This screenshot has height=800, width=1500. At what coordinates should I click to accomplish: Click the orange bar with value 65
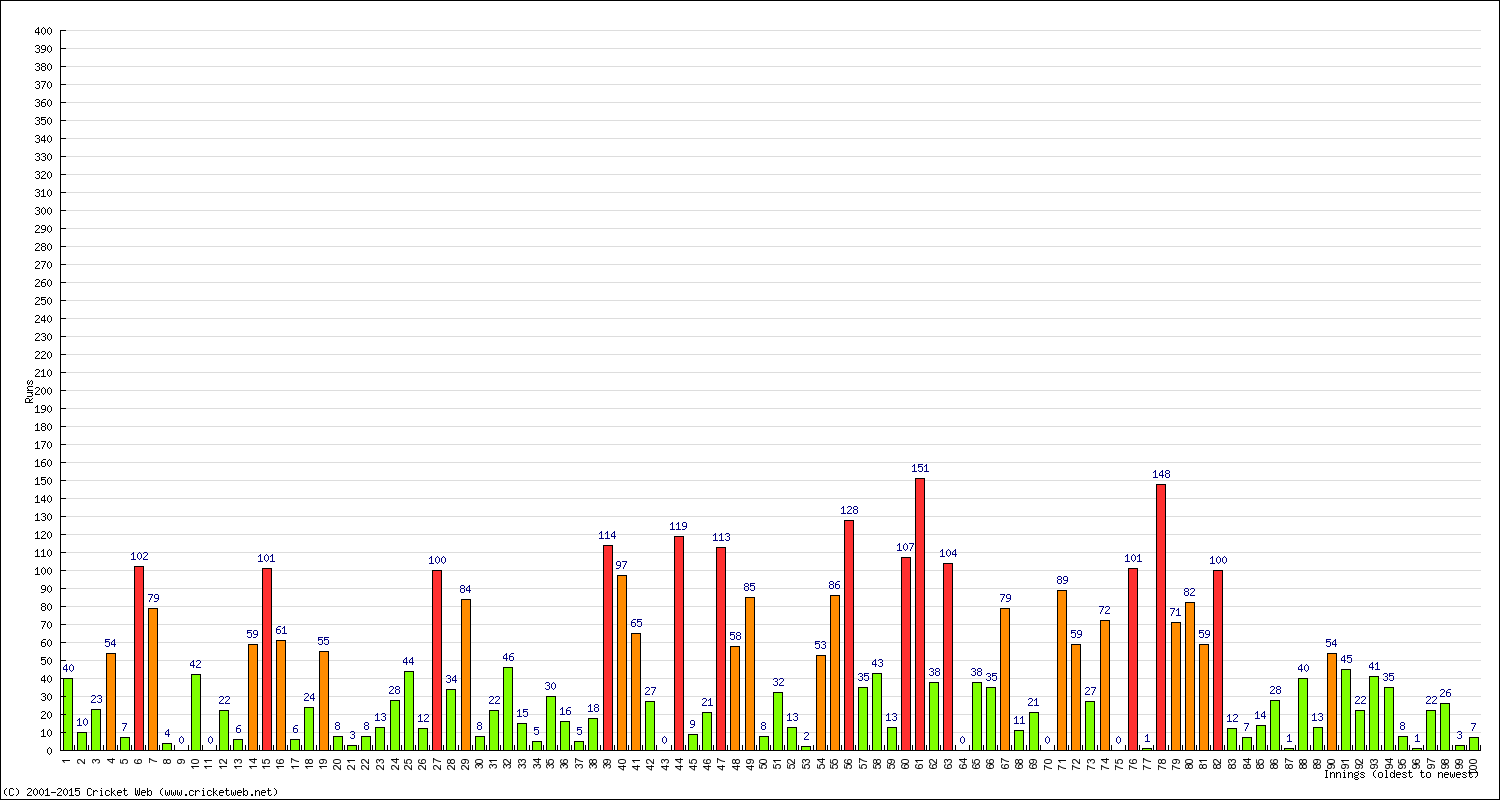coord(636,692)
